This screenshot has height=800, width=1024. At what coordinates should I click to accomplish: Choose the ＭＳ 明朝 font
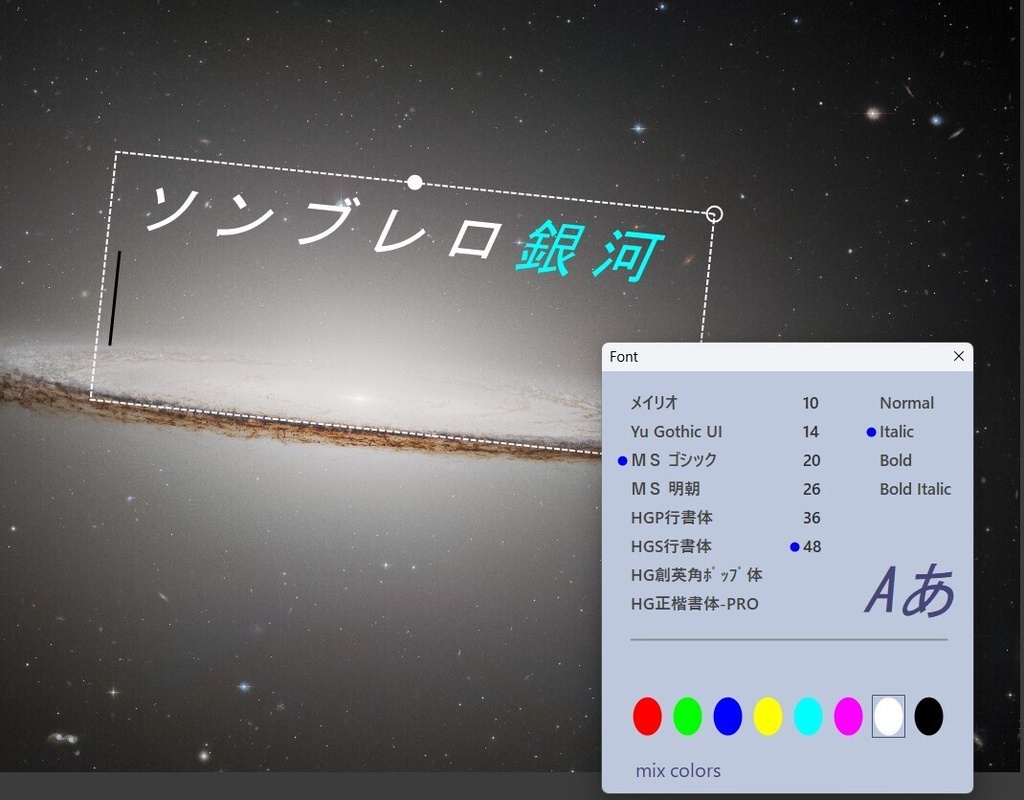pos(665,489)
